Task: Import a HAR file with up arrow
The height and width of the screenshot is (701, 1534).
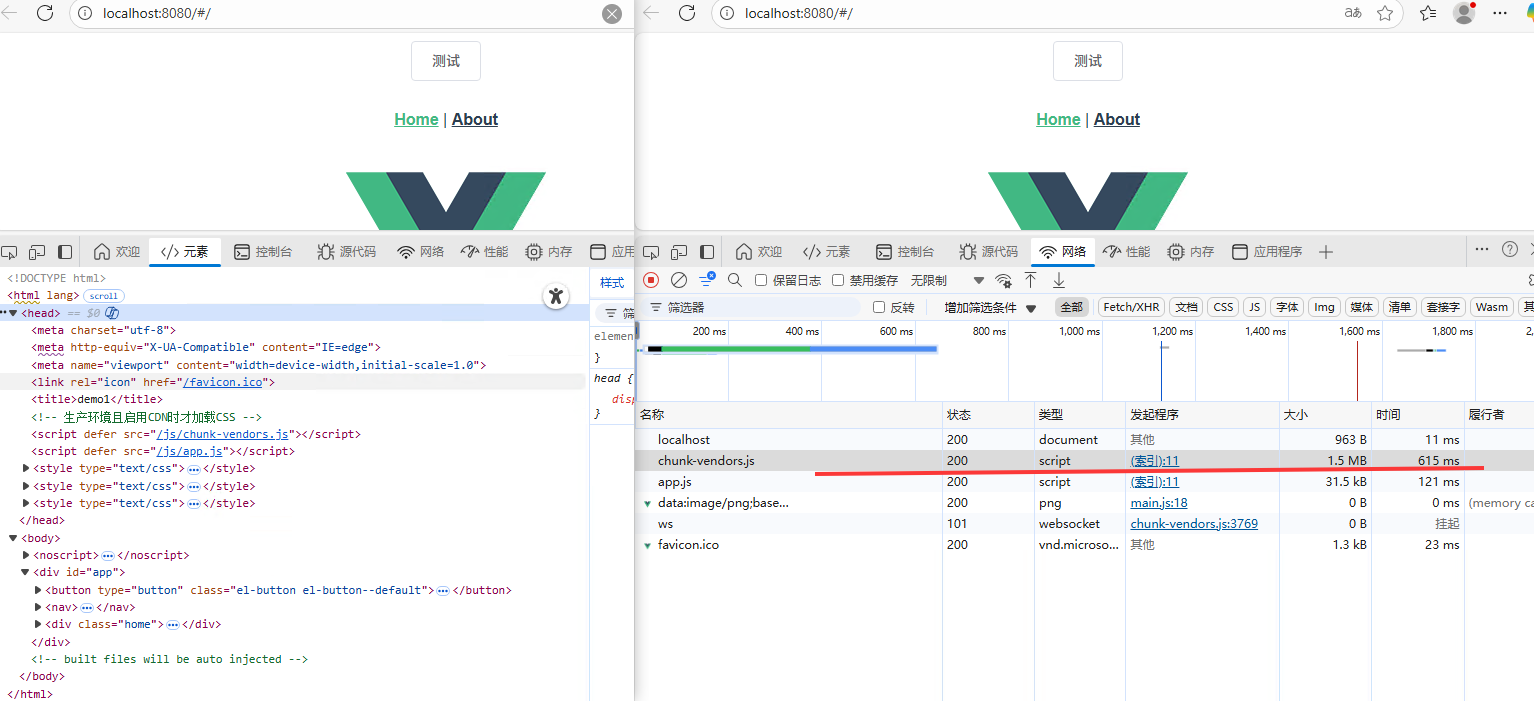Action: click(1030, 280)
